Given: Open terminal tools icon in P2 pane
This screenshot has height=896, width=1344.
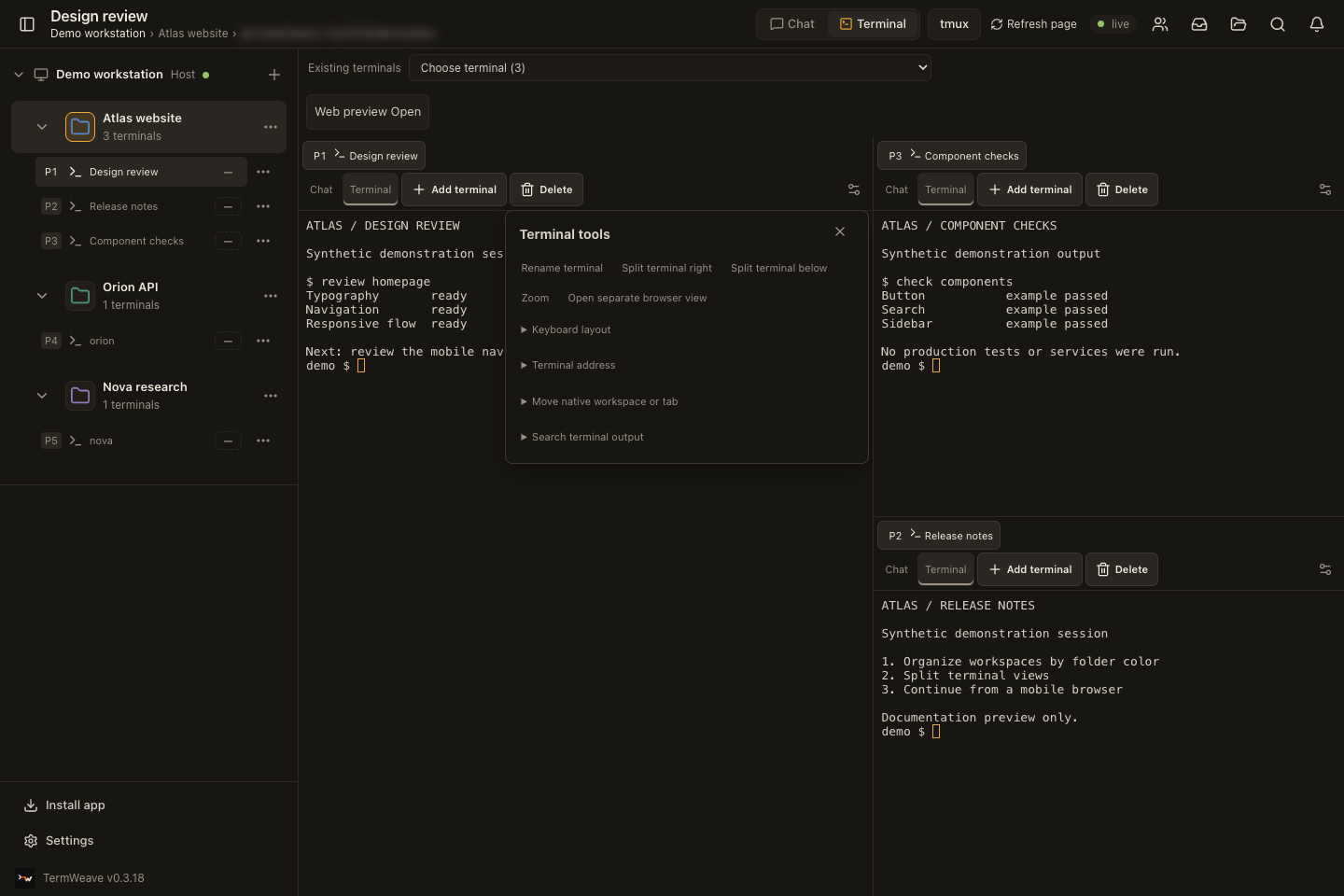Looking at the screenshot, I should click(1324, 569).
